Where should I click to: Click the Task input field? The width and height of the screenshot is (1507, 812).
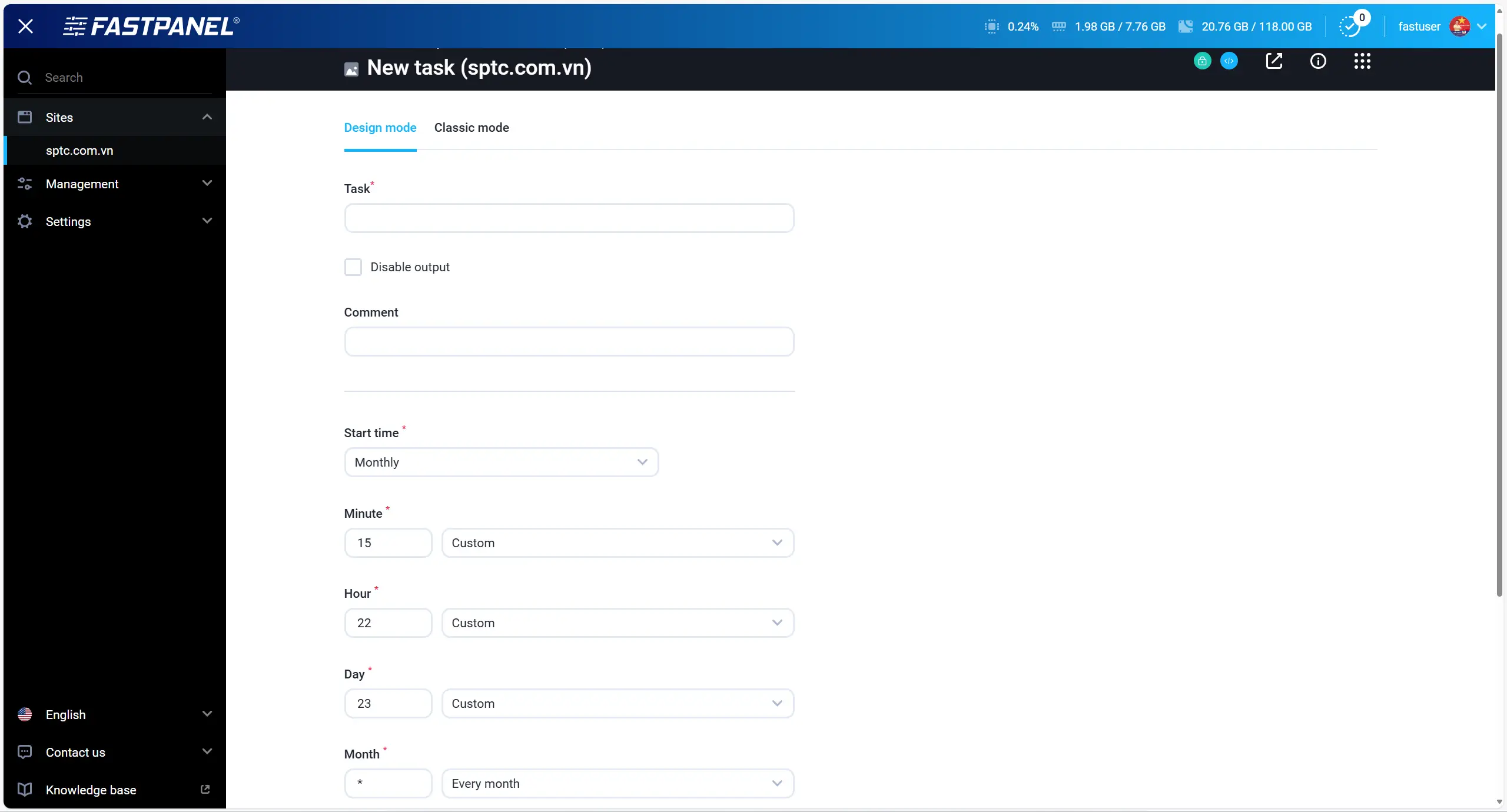[x=569, y=218]
